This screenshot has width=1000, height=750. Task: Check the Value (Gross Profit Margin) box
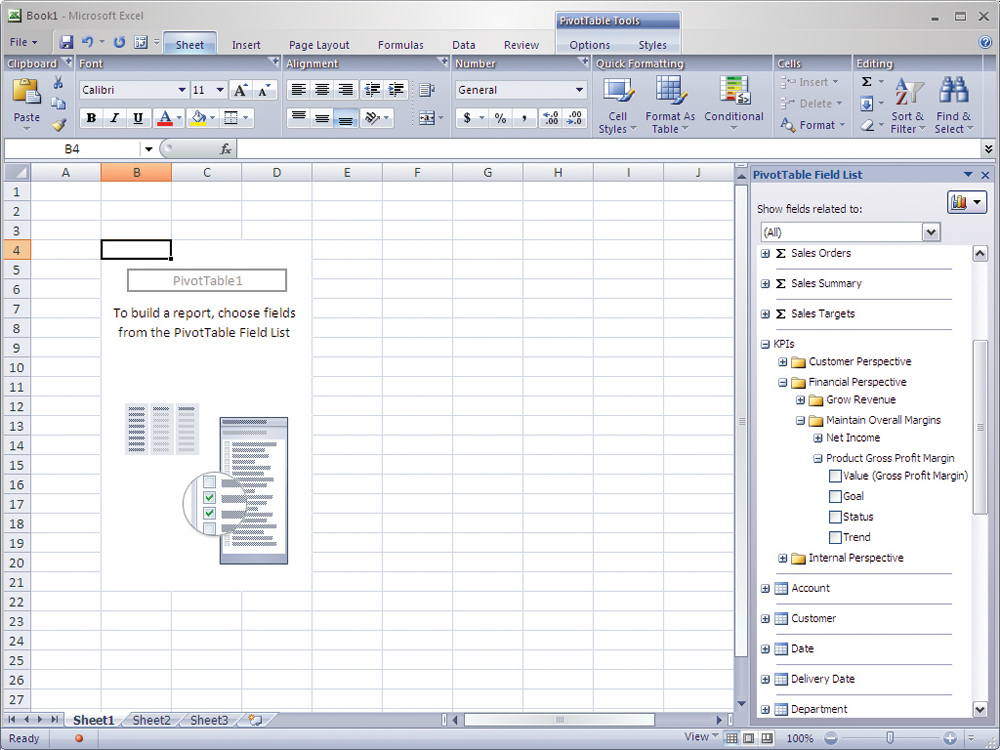(835, 476)
